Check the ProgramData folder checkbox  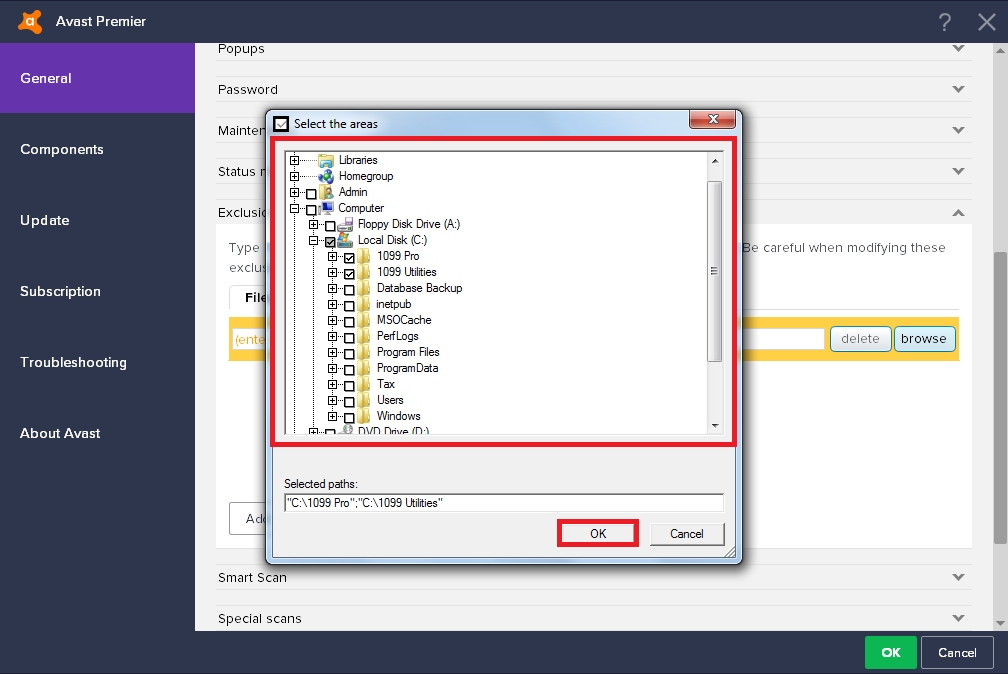point(349,370)
